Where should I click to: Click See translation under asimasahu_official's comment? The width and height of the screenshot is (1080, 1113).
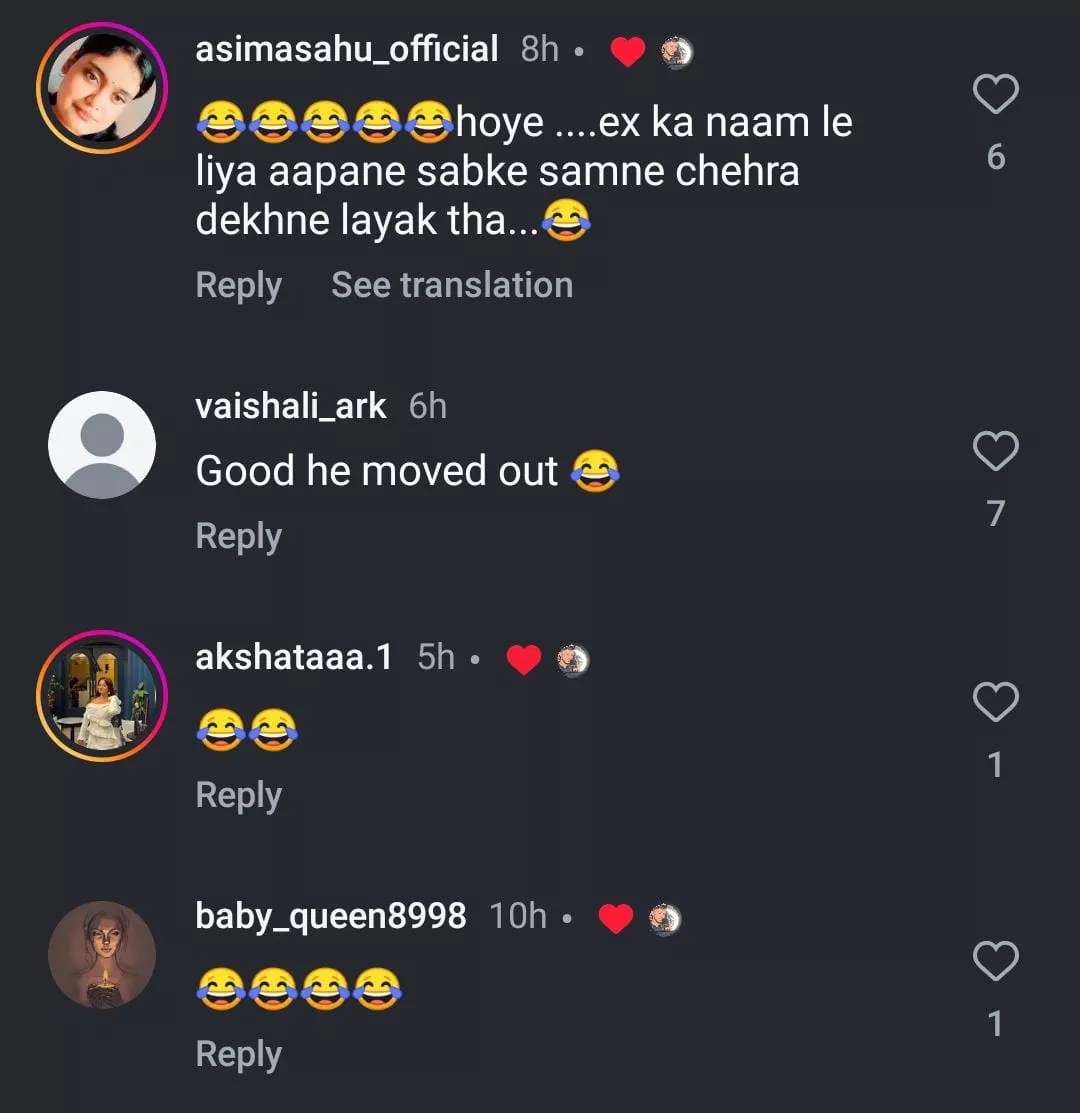452,285
